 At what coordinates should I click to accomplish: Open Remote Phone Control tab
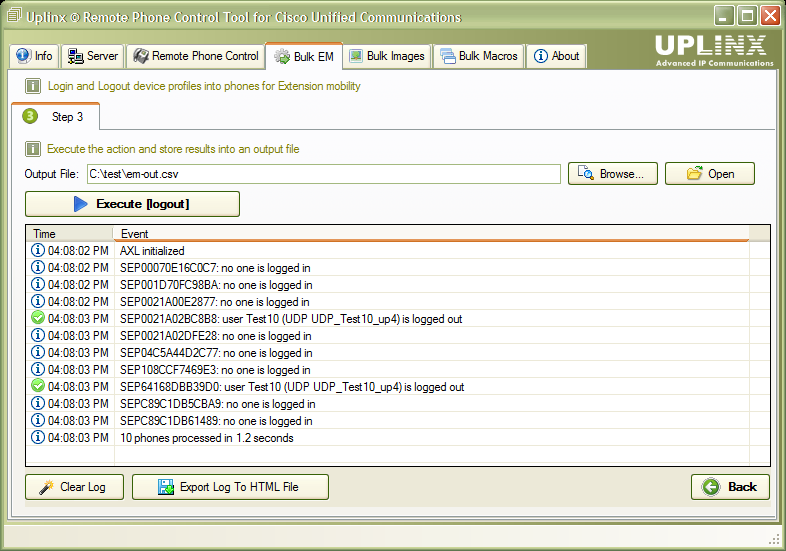tap(195, 56)
